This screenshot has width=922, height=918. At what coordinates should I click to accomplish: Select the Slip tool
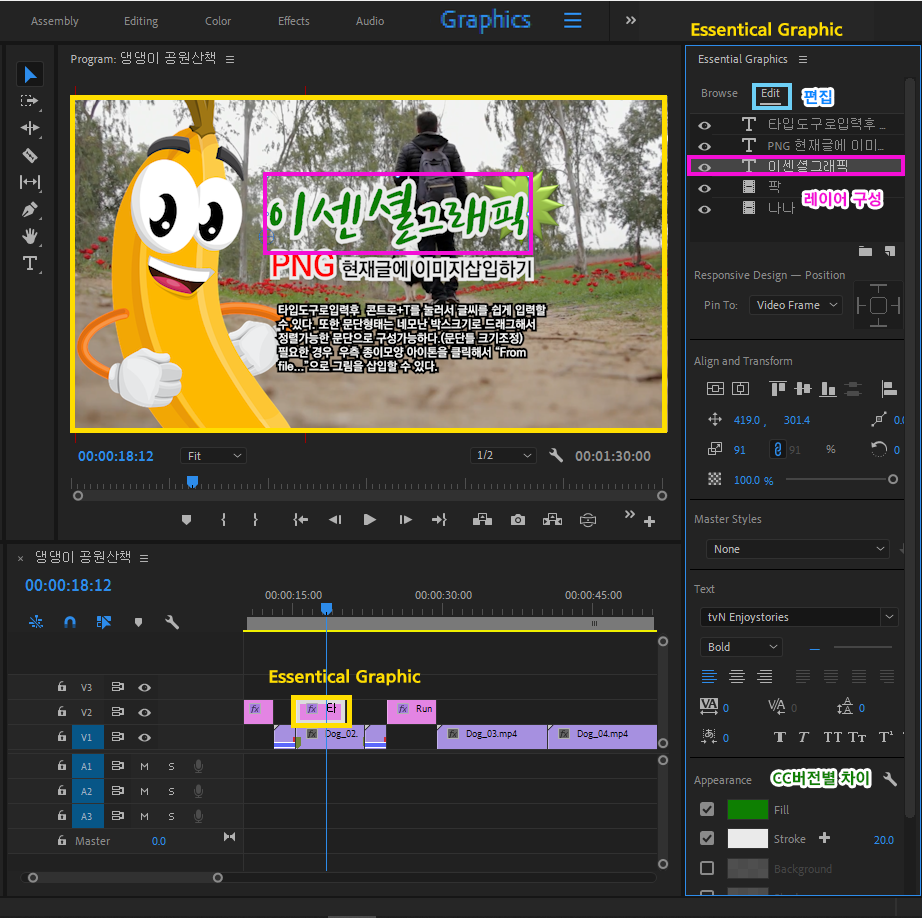[29, 182]
